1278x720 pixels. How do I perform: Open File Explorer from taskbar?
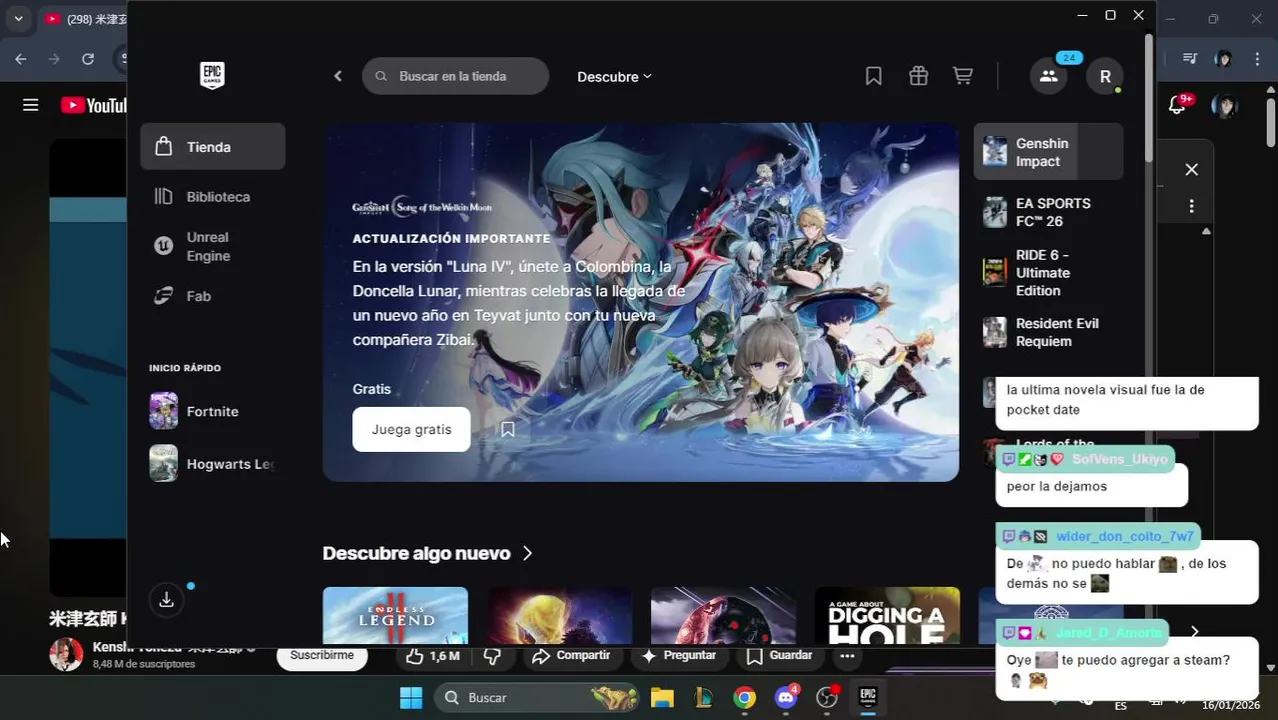tap(662, 697)
